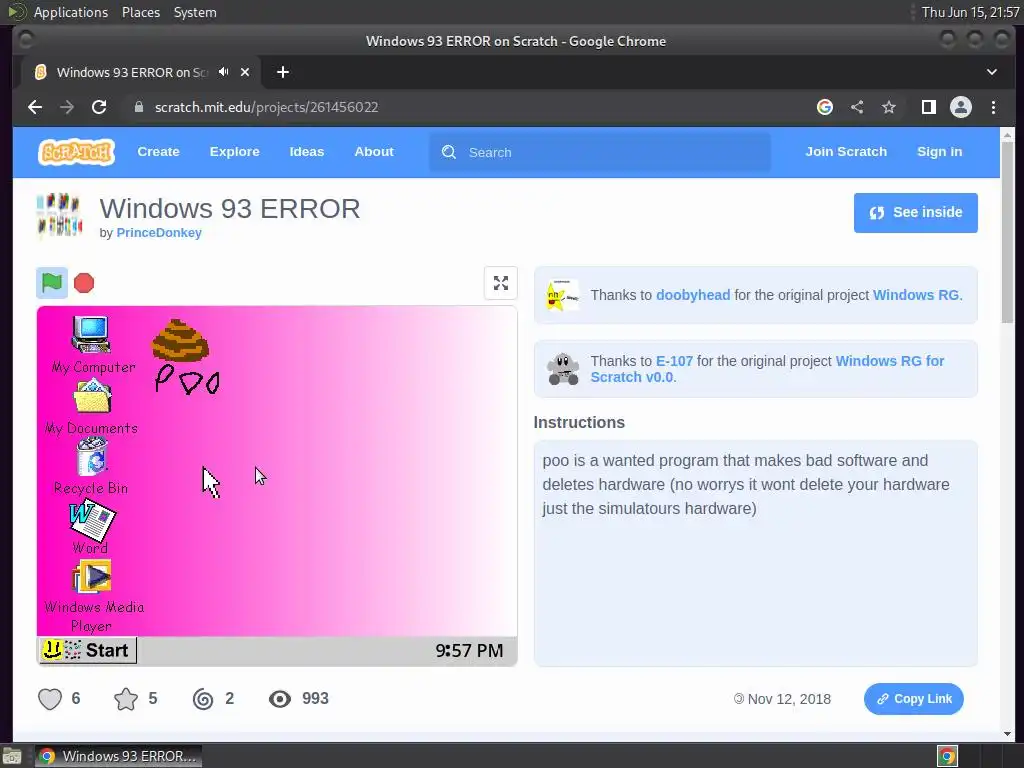Open the Places menu
This screenshot has height=768, width=1024.
(141, 12)
